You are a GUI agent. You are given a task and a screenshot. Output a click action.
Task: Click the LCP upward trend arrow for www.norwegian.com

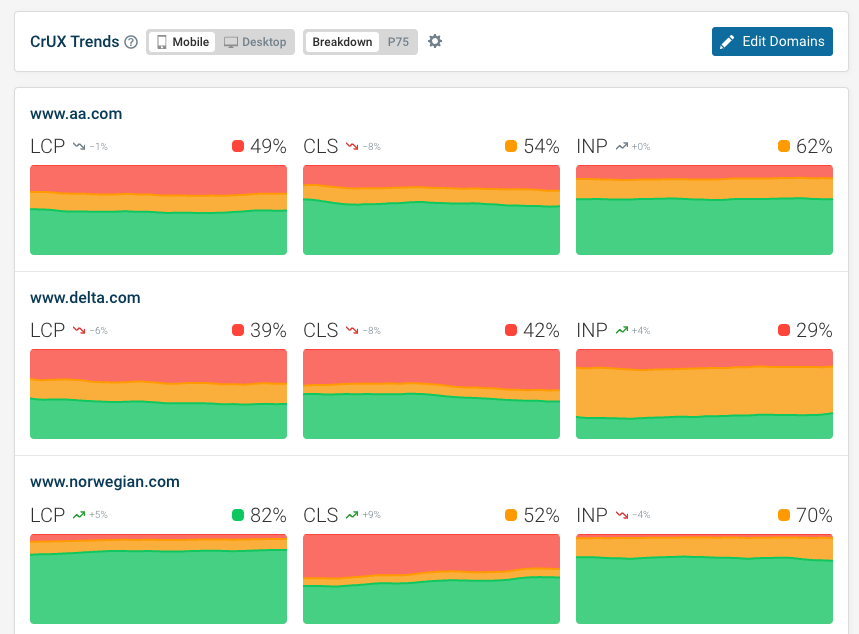coord(79,515)
